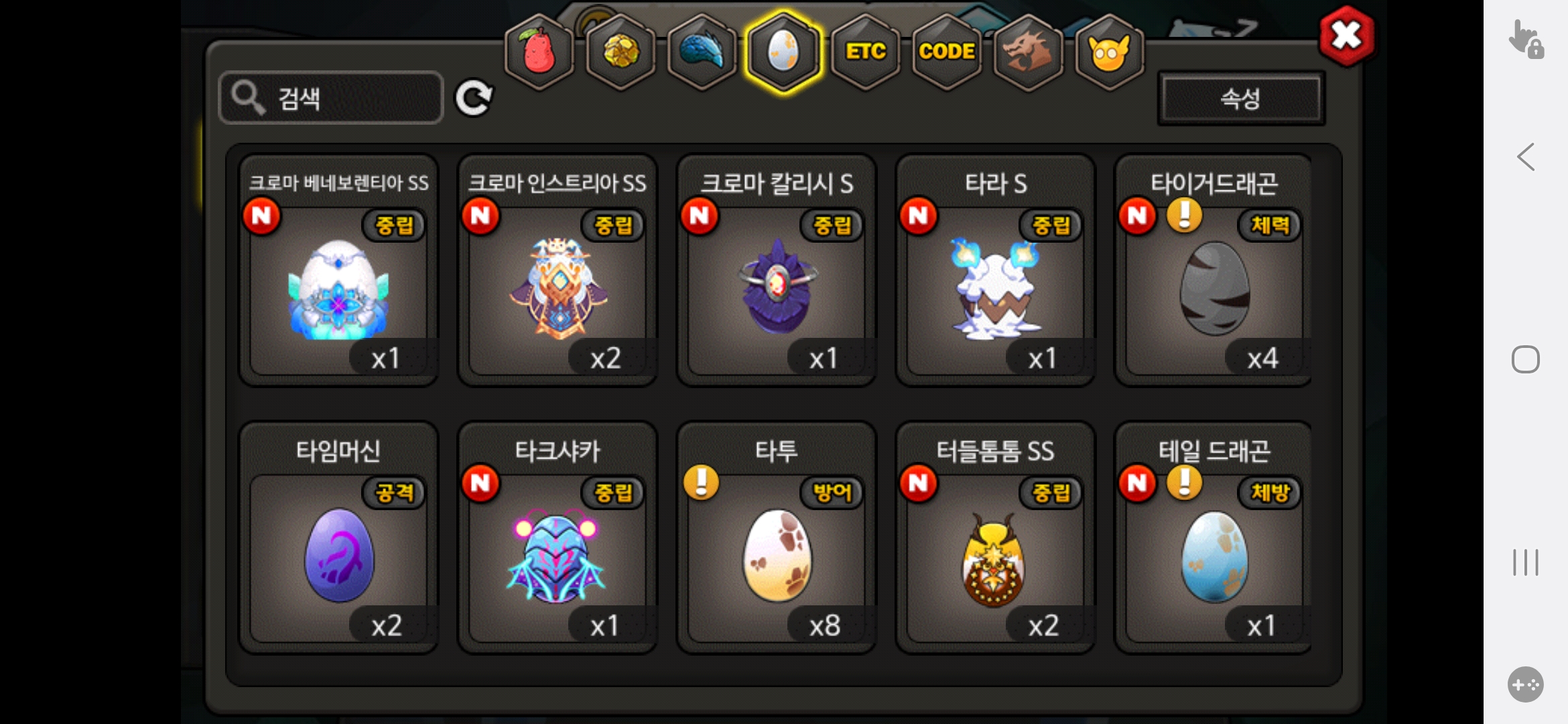Select the 크로마 인스트리아 SS egg
The image size is (1568, 724).
(x=558, y=270)
